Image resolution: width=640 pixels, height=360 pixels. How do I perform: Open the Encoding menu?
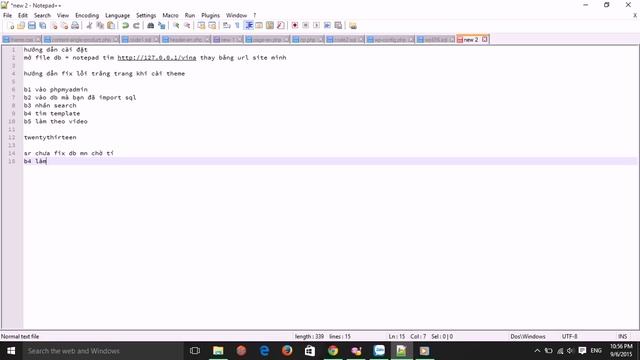(x=87, y=16)
